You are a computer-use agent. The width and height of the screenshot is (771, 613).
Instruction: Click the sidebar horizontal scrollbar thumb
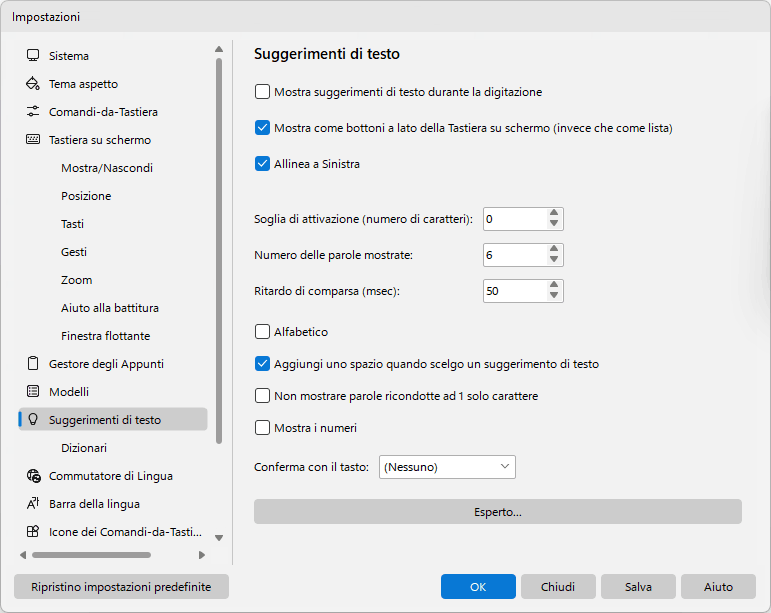(91, 555)
